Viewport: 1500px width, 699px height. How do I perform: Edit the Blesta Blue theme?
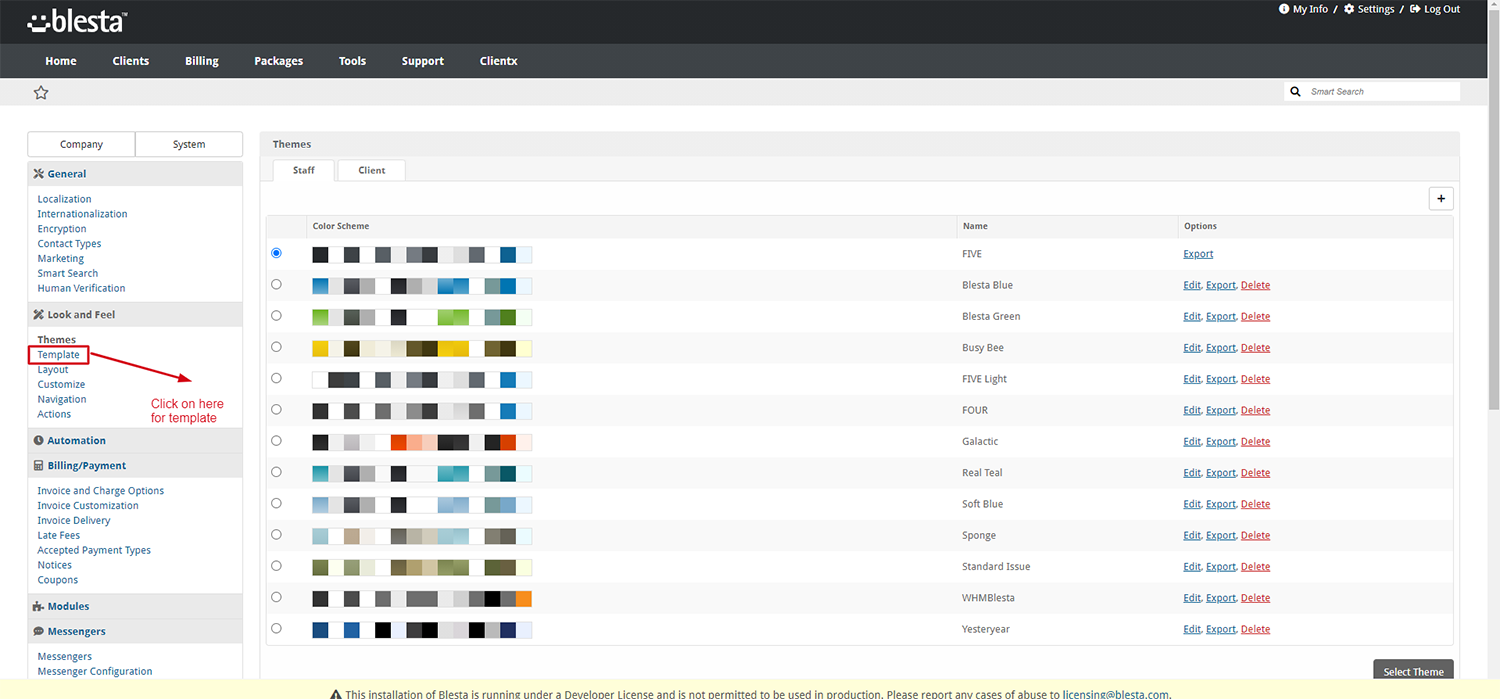1192,285
